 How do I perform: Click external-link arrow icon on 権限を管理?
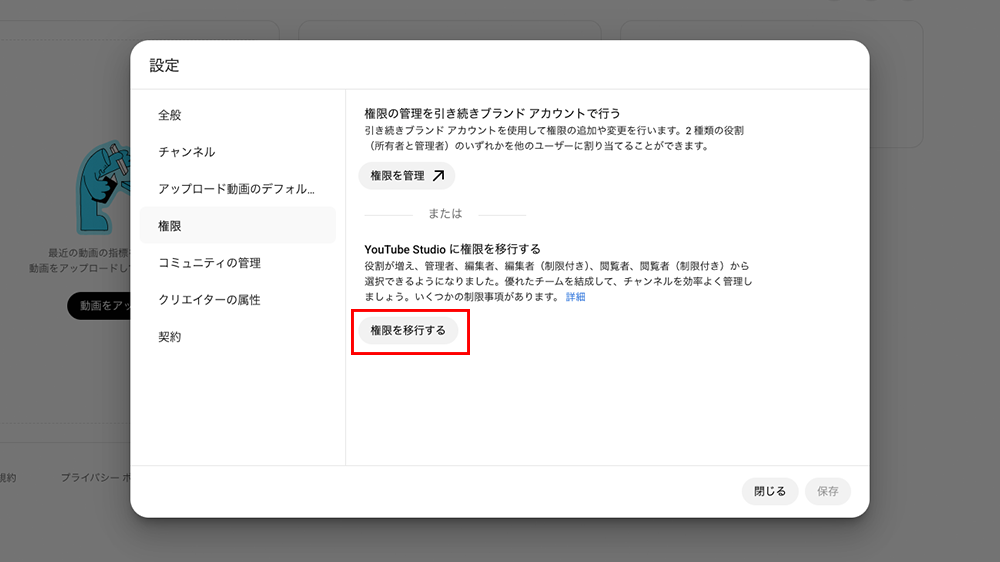pyautogui.click(x=438, y=175)
